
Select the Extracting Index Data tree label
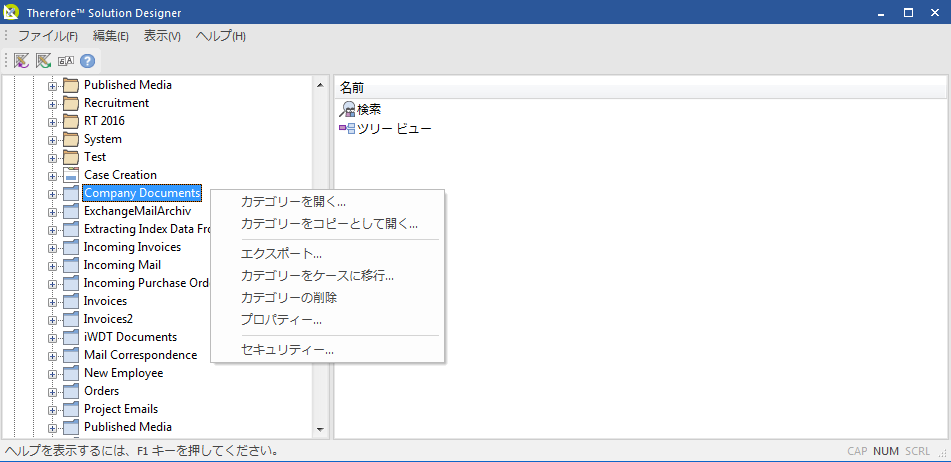click(x=146, y=229)
